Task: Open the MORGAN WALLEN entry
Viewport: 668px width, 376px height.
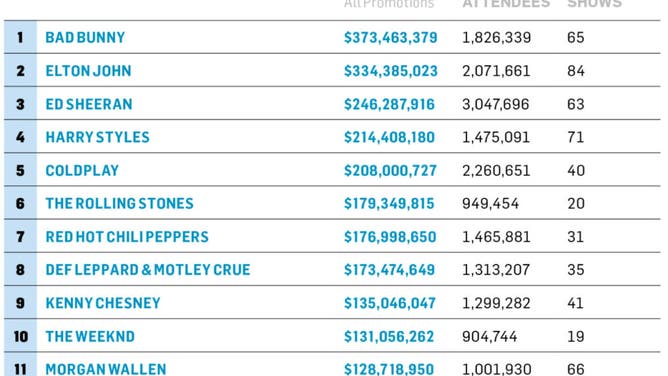Action: pyautogui.click(x=106, y=369)
